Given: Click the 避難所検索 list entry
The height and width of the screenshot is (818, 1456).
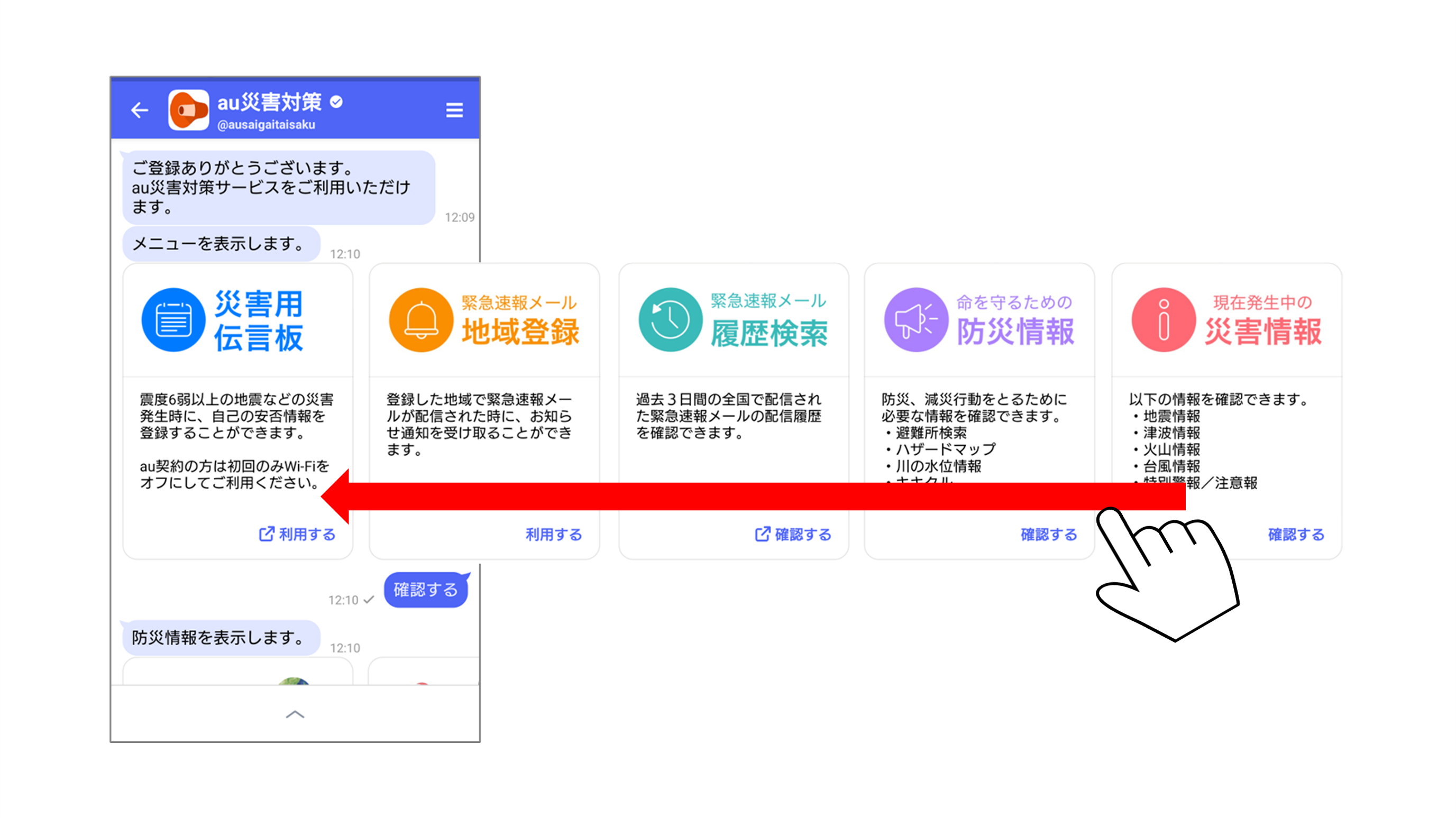Looking at the screenshot, I should click(x=927, y=433).
